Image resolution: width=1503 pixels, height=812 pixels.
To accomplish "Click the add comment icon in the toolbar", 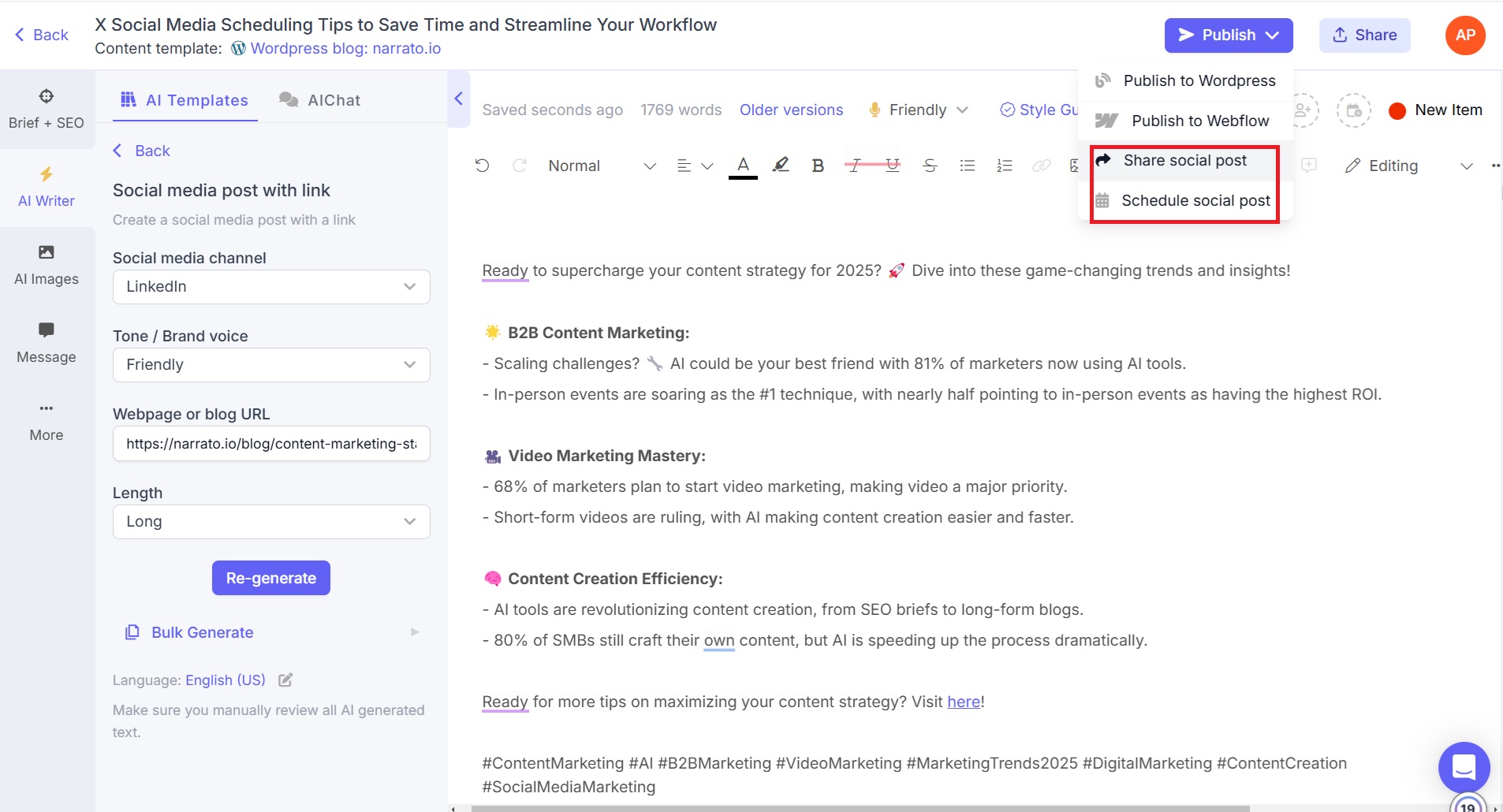I will click(1309, 166).
